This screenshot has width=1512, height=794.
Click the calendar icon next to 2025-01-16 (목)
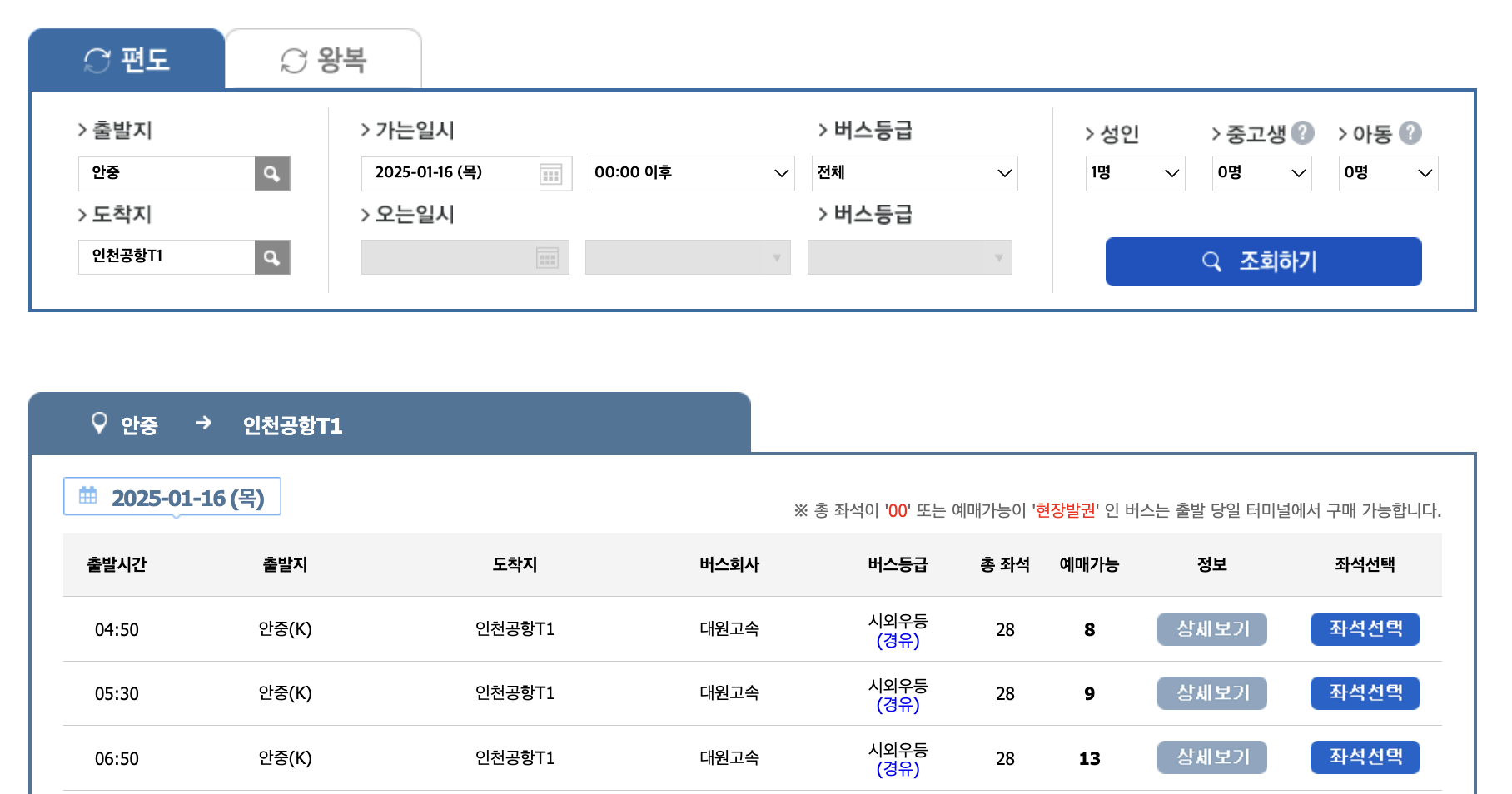pyautogui.click(x=87, y=496)
